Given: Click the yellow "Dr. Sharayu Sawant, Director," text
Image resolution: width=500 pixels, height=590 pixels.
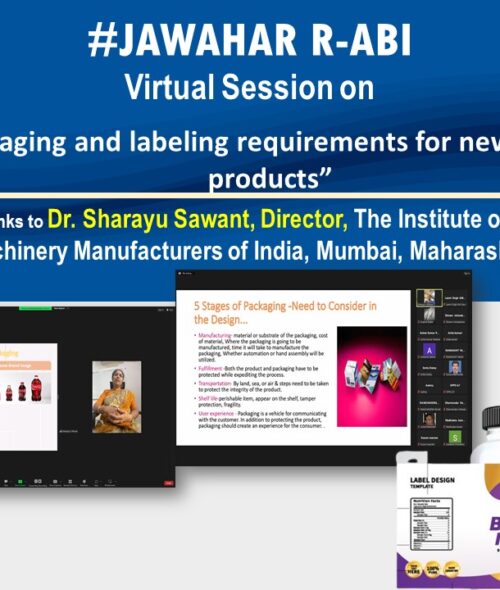Looking at the screenshot, I should click(198, 219).
